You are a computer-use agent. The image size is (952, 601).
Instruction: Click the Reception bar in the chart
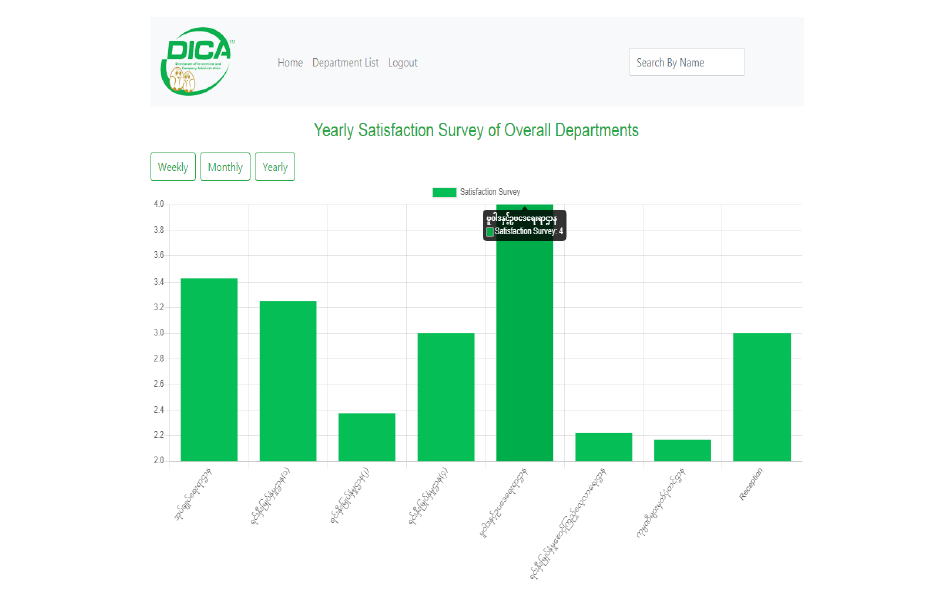click(762, 397)
